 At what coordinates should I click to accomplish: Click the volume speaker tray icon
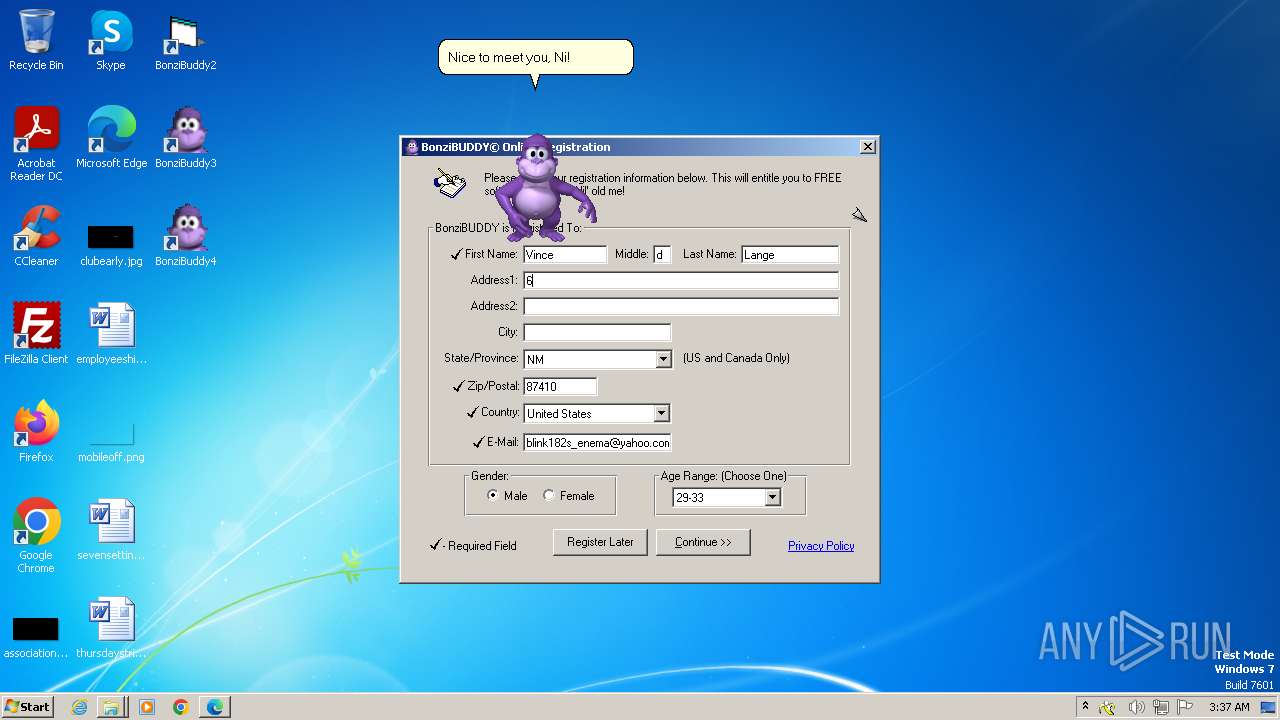pyautogui.click(x=1136, y=707)
